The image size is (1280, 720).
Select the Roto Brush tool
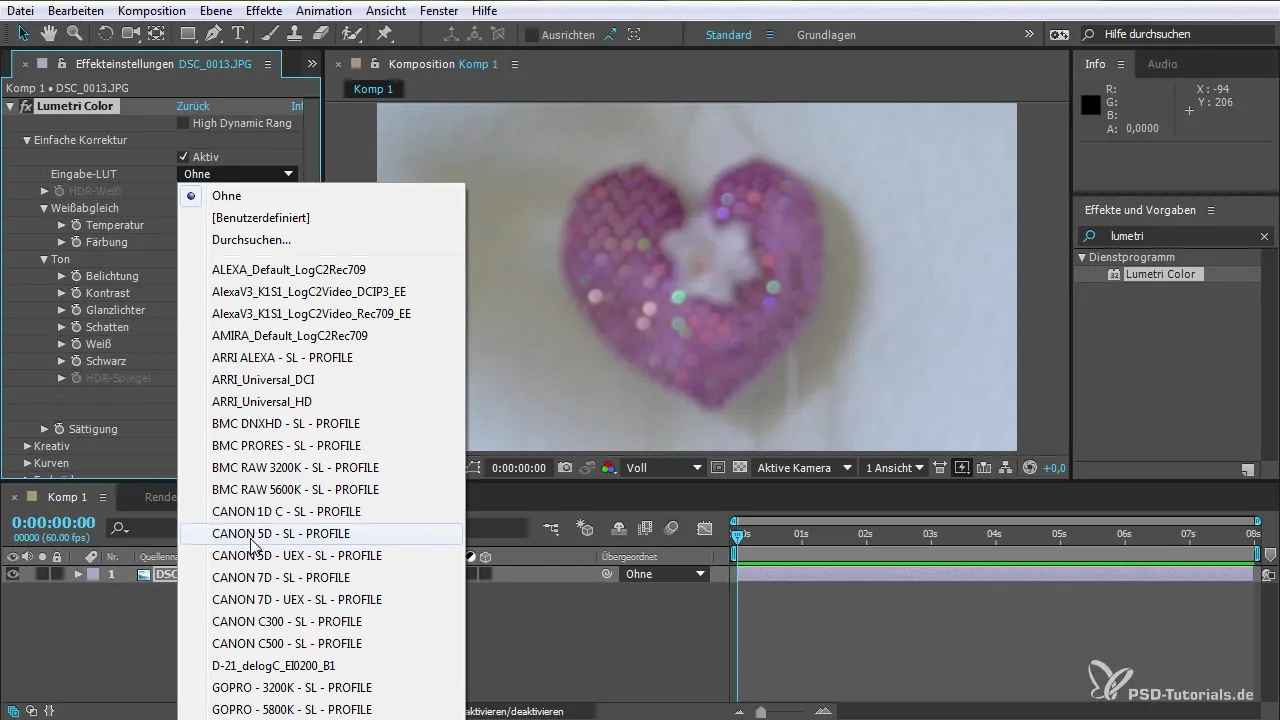351,34
